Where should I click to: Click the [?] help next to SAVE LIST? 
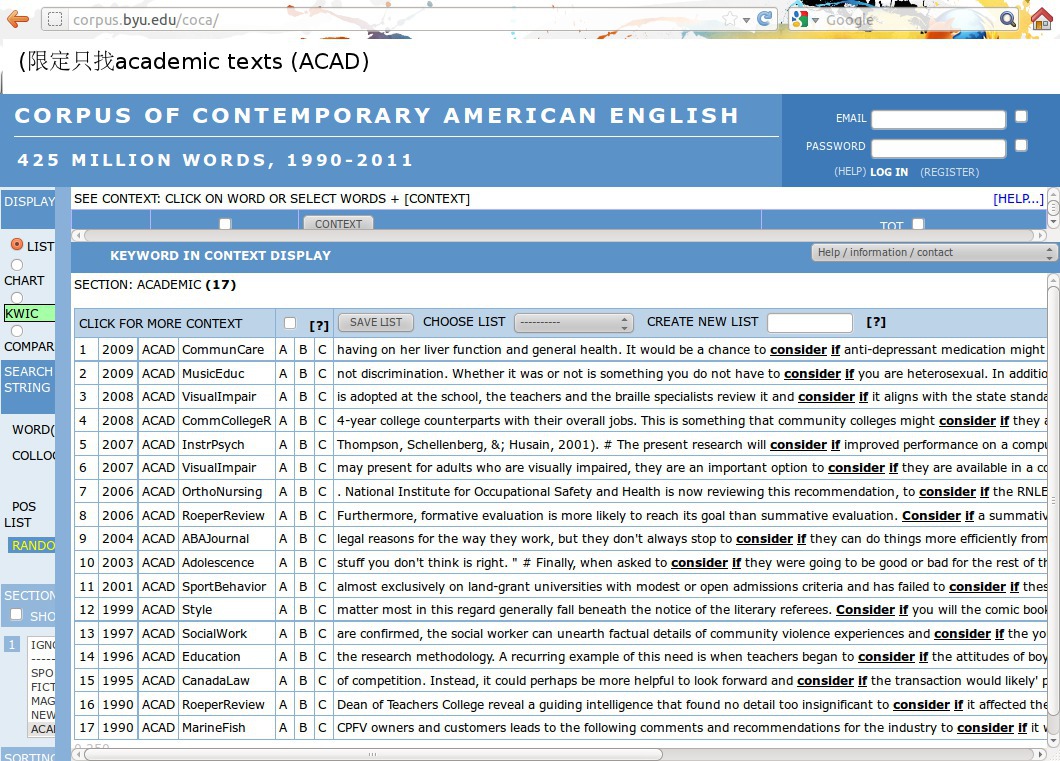[318, 325]
